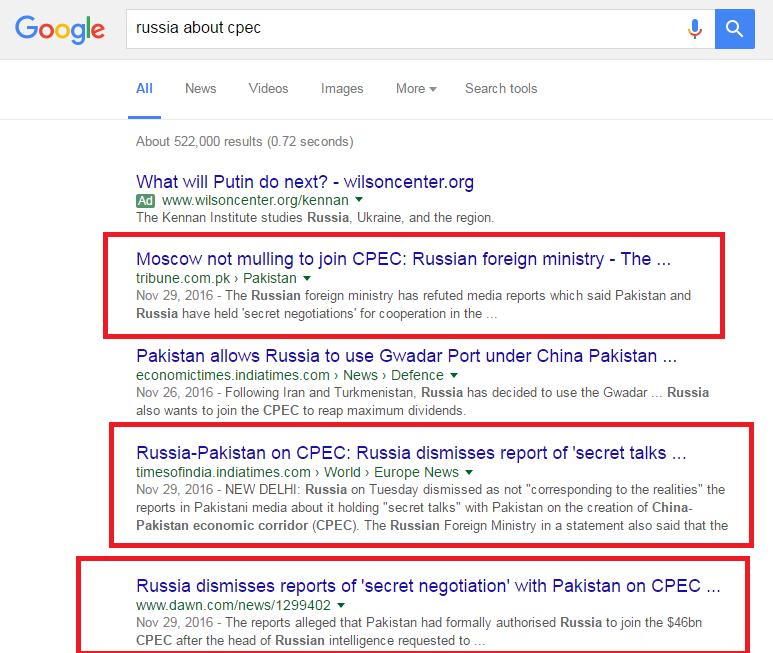Open 'Moscow not mulling to join CPEC' result
Screen dimensions: 773x653
tap(403, 259)
